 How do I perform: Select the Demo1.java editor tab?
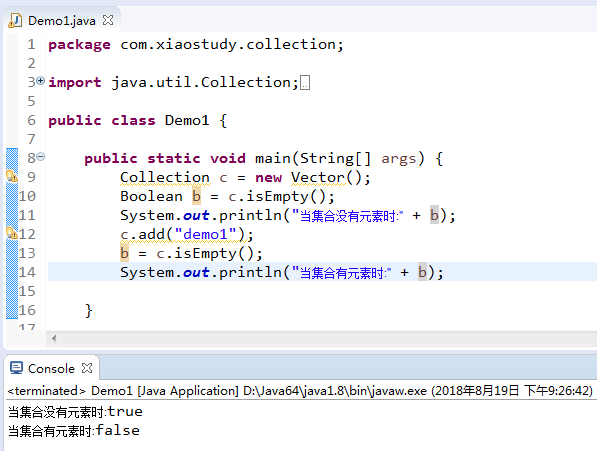click(62, 20)
